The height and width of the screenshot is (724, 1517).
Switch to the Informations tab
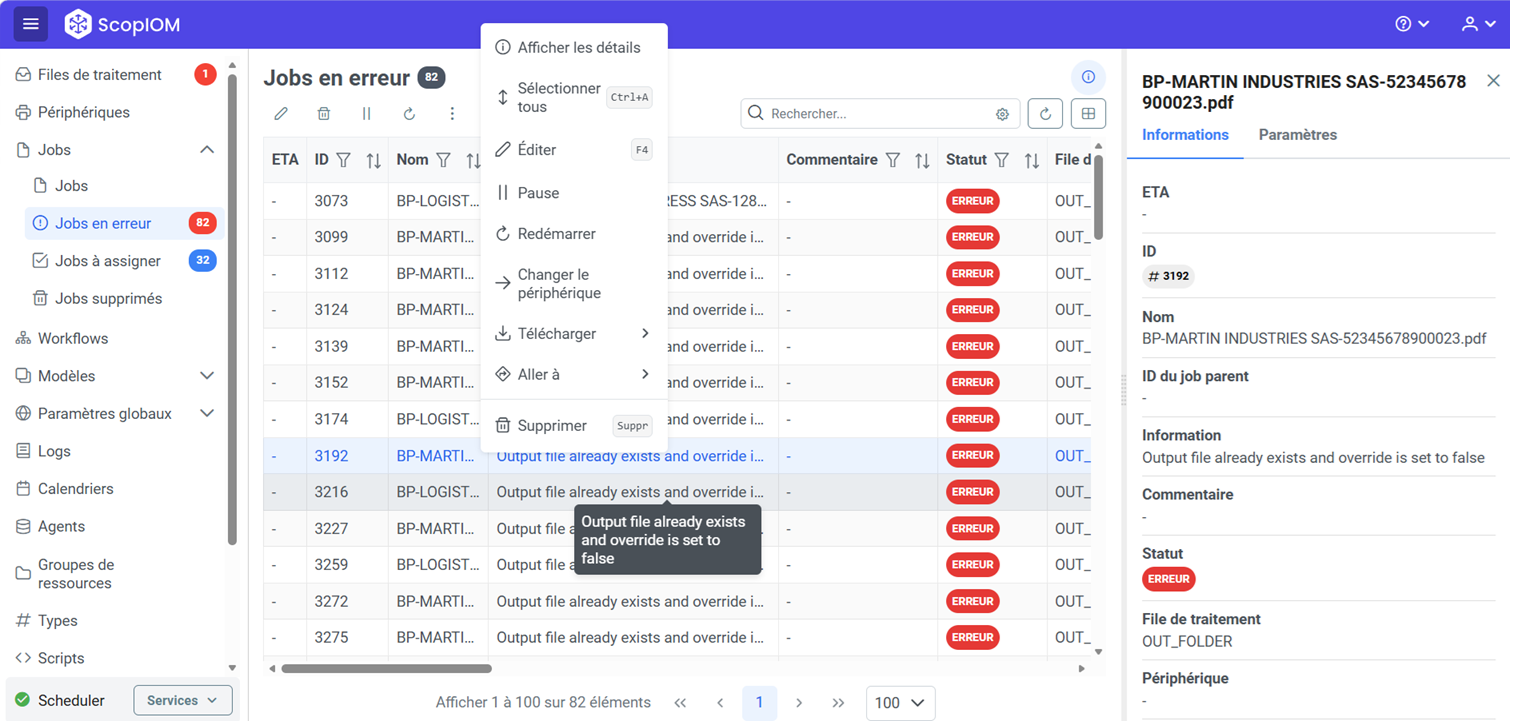point(1185,135)
